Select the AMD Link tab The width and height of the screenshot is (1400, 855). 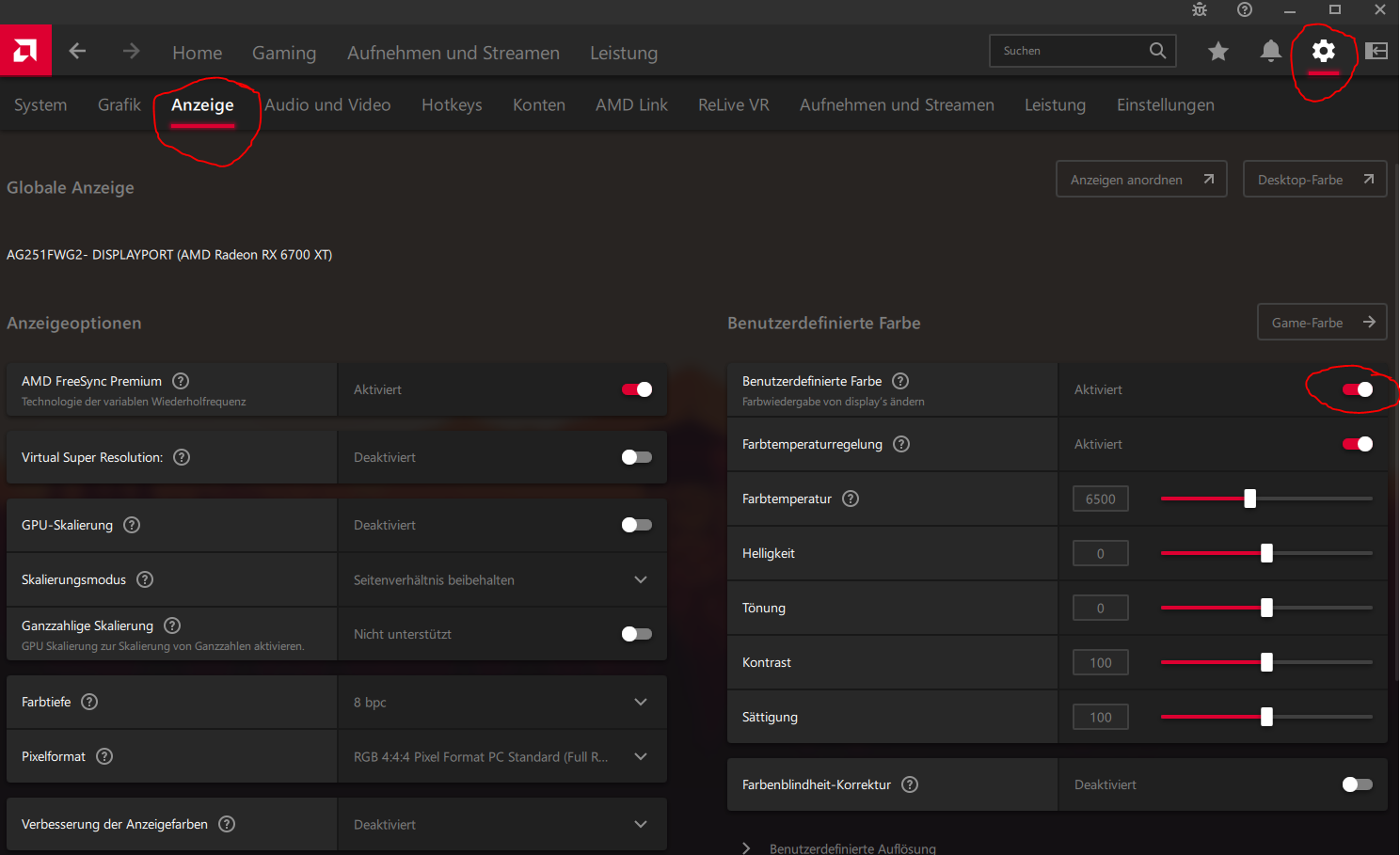pyautogui.click(x=631, y=104)
